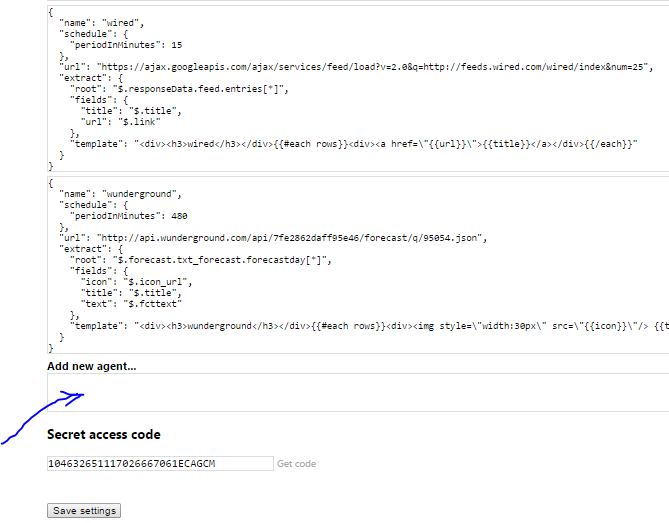Click the "$.icon_url" field line

pyautogui.click(x=137, y=282)
